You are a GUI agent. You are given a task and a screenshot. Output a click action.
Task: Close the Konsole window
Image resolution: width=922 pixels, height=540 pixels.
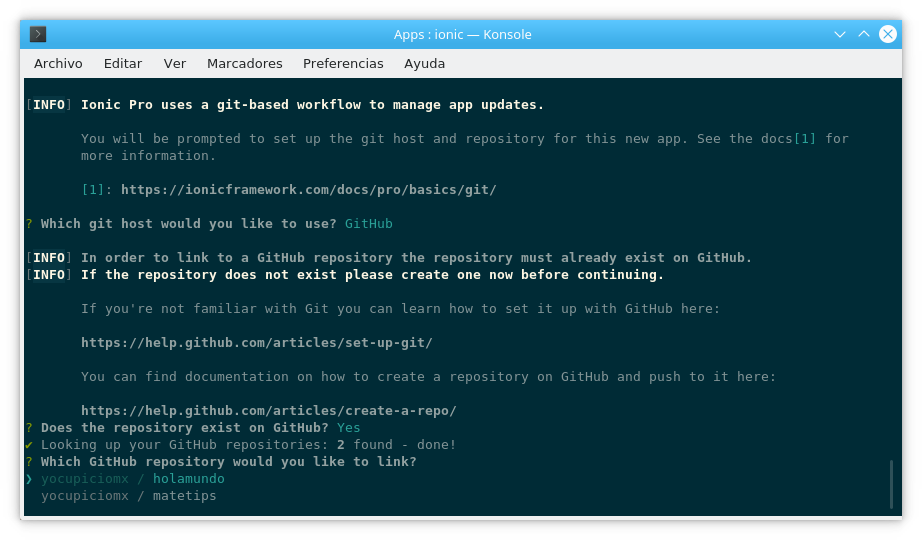[888, 34]
